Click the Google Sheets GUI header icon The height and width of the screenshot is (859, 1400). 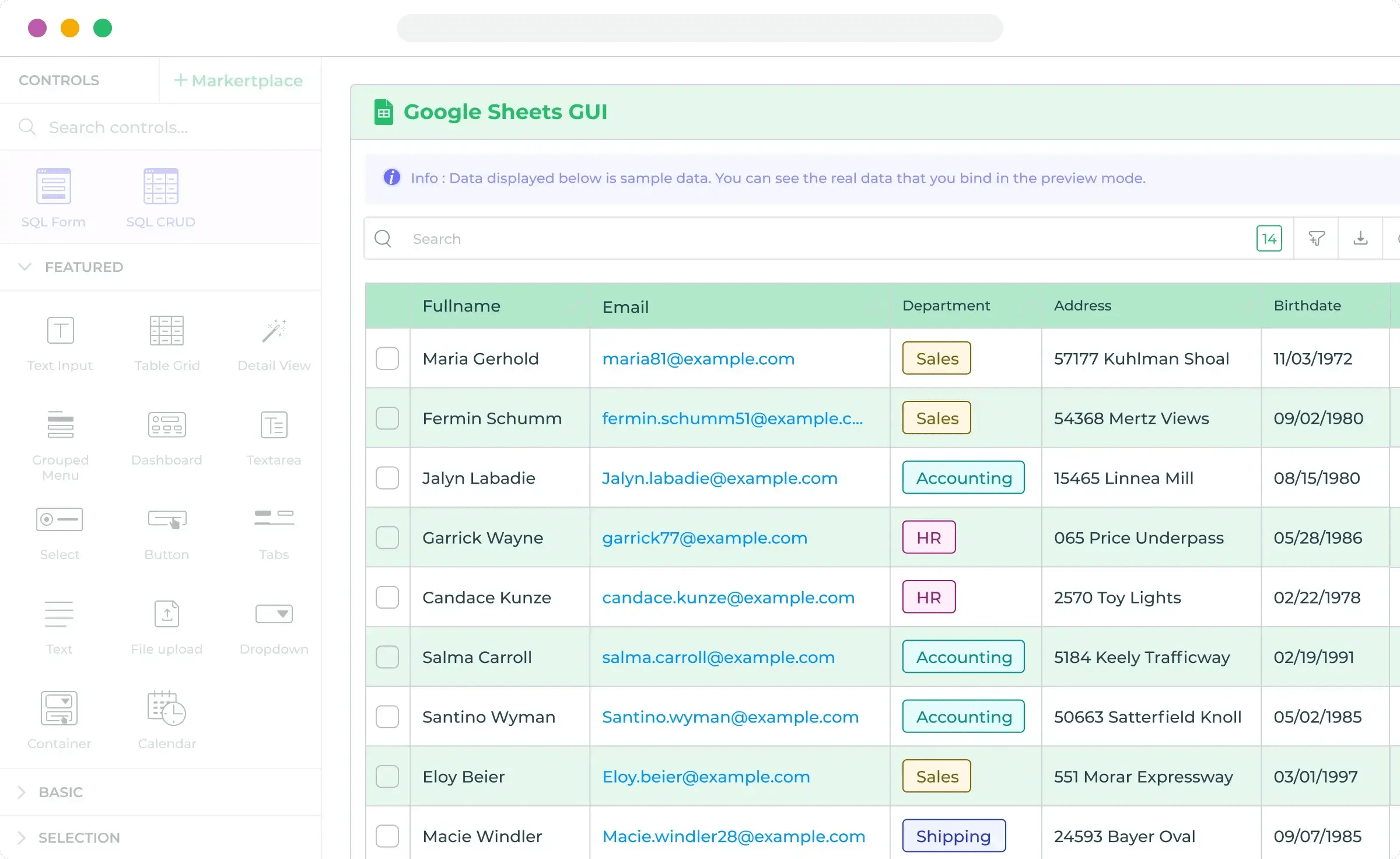384,111
